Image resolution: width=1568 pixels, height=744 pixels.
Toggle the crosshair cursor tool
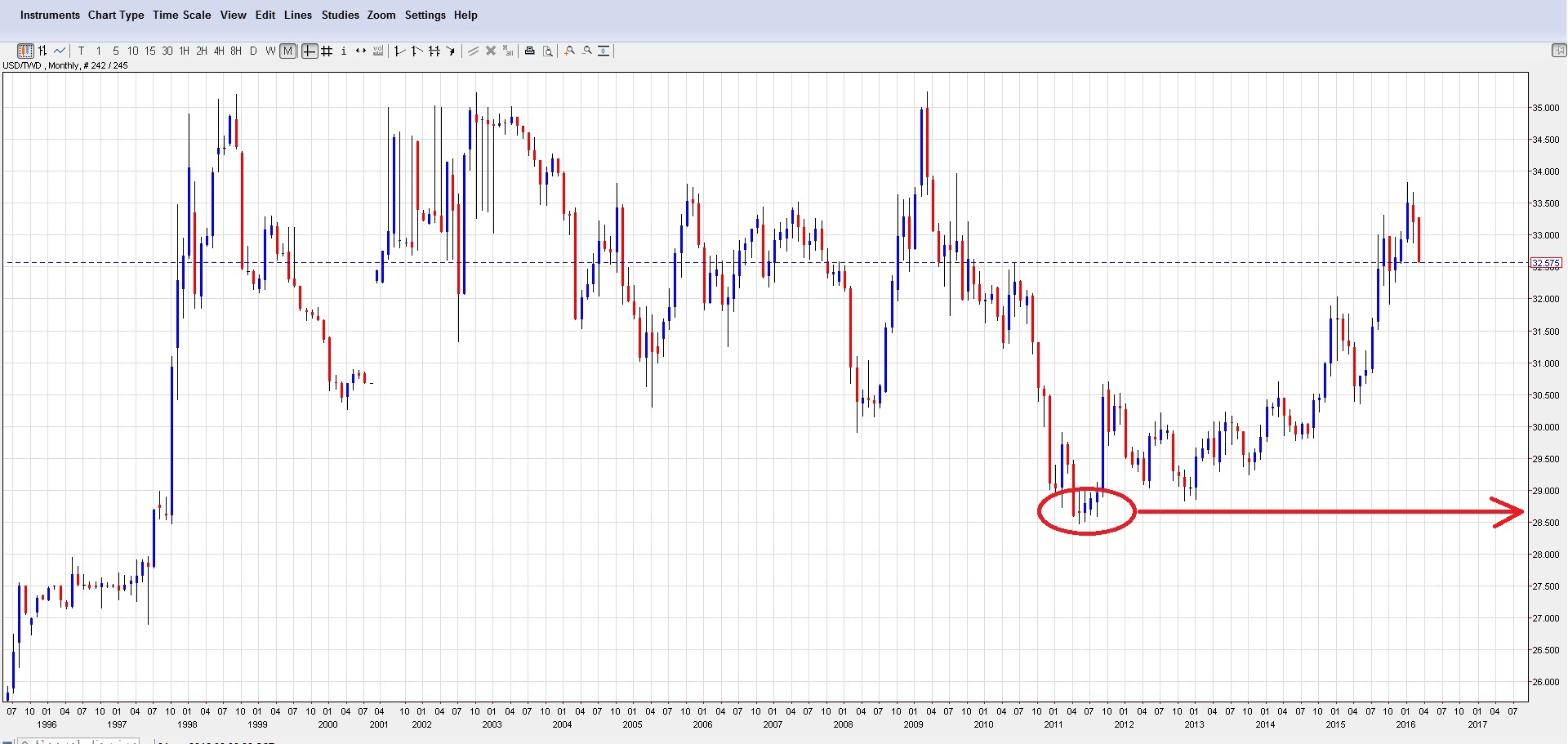click(310, 51)
